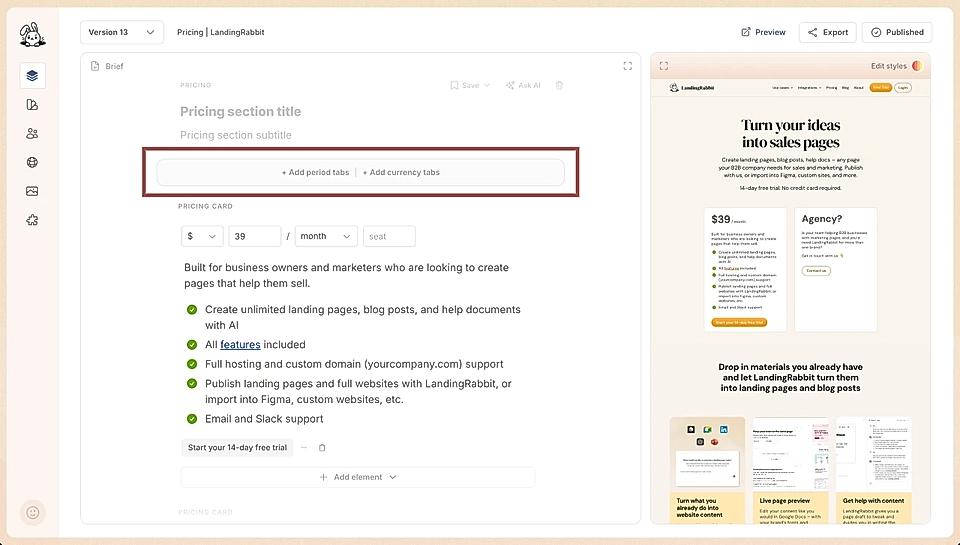Open the design templates sidebar icon

(x=32, y=105)
